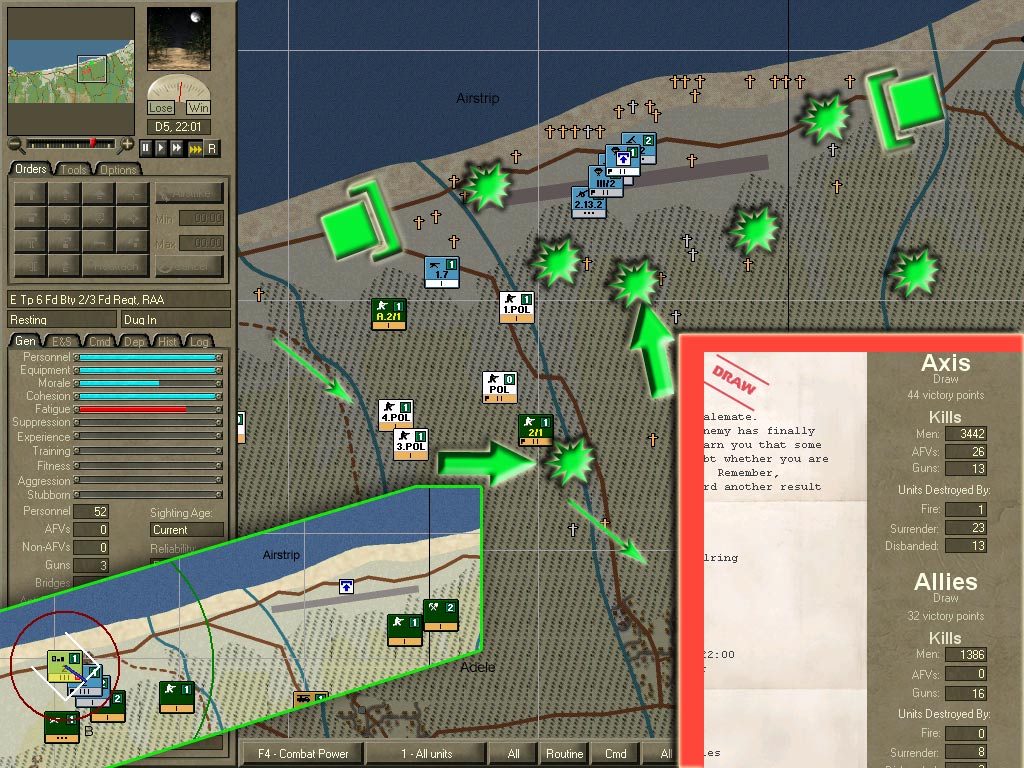The image size is (1024, 768).
Task: Open the Options tab
Action: [x=118, y=169]
